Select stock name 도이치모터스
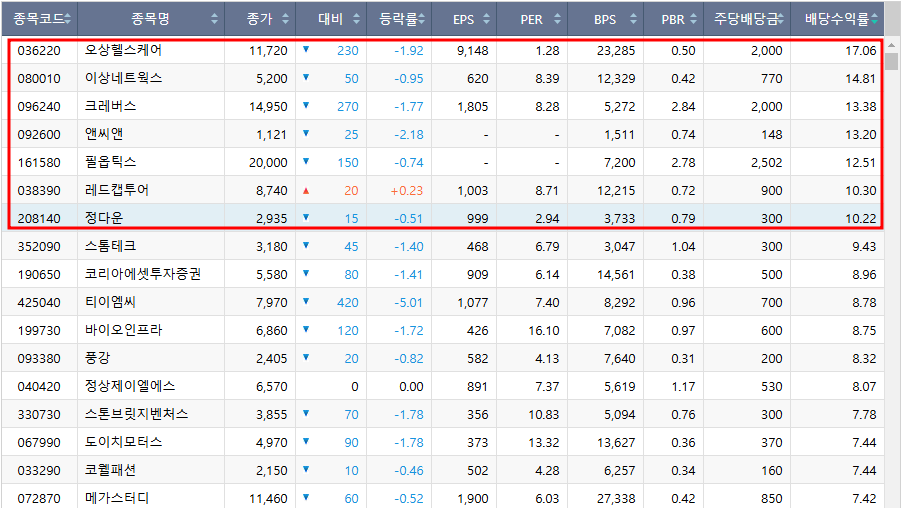This screenshot has width=901, height=508. 124,442
